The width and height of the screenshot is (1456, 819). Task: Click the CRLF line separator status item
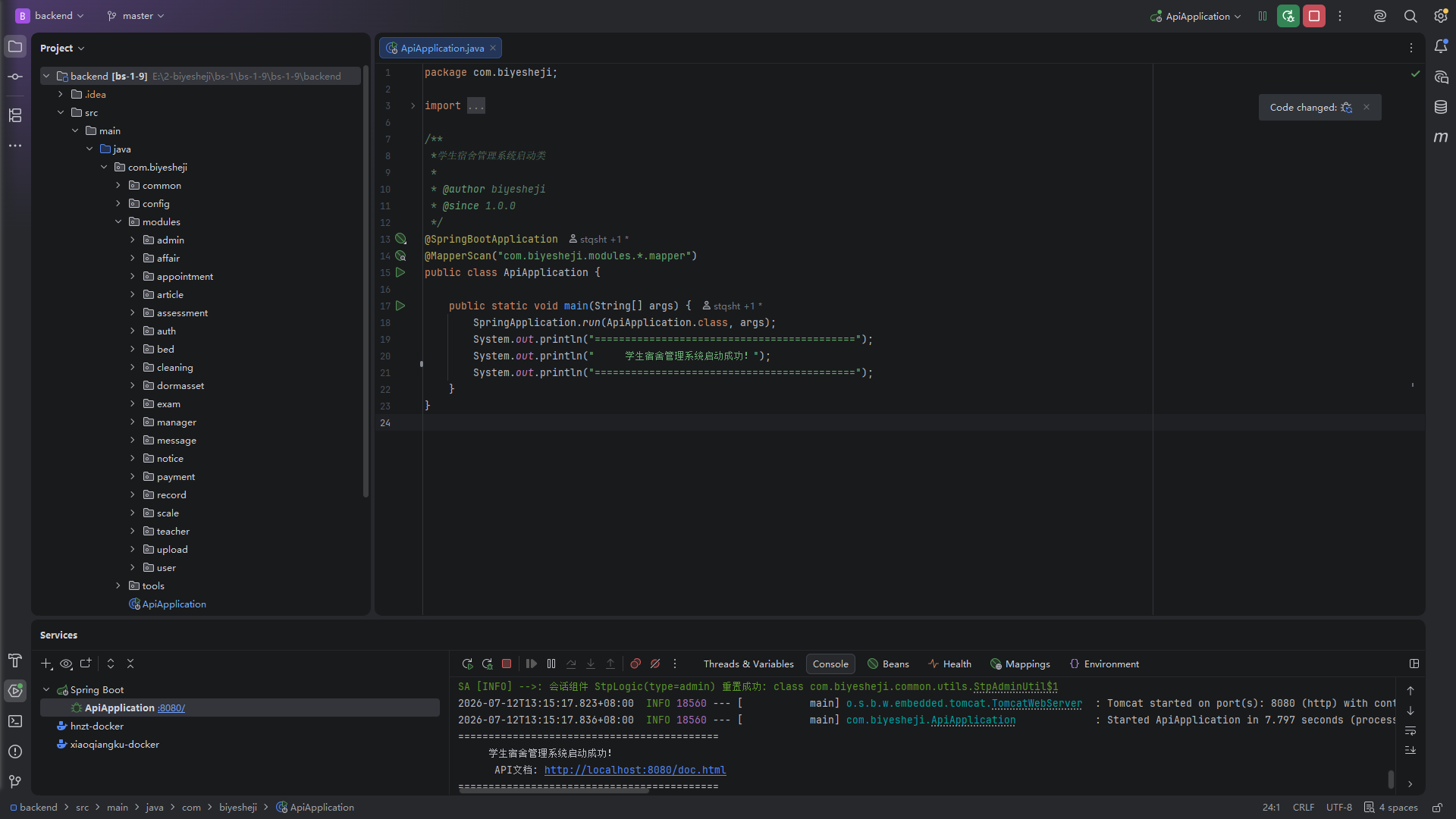point(1304,808)
